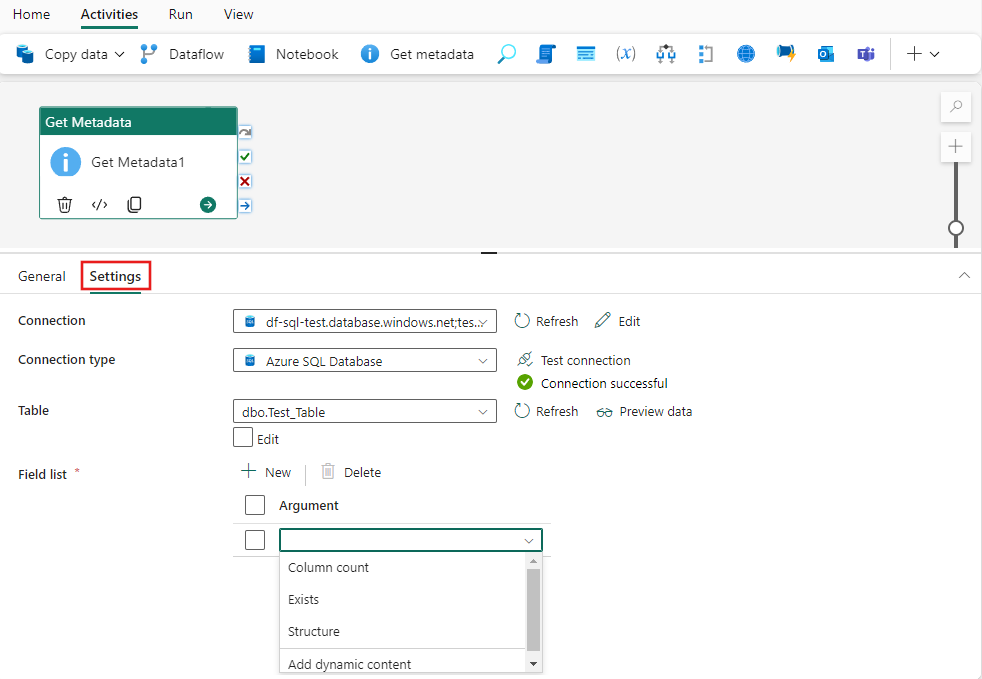This screenshot has height=679, width=982.
Task: Open code view via the code icon
Action: coord(99,204)
